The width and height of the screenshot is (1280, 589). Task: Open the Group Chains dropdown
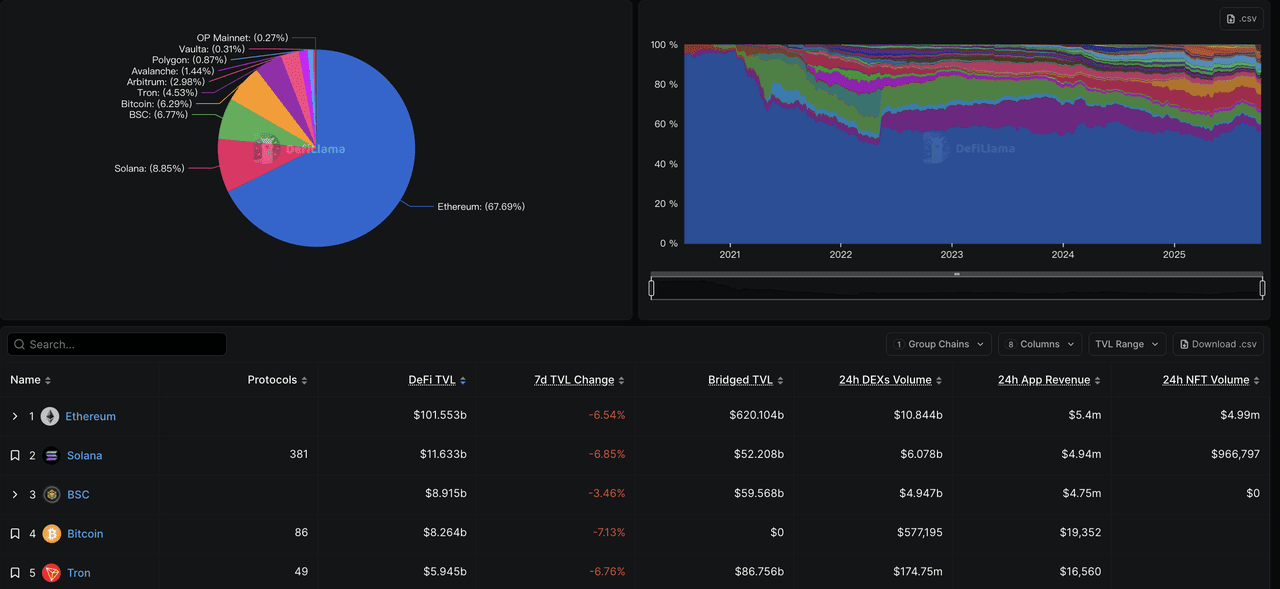(x=938, y=344)
